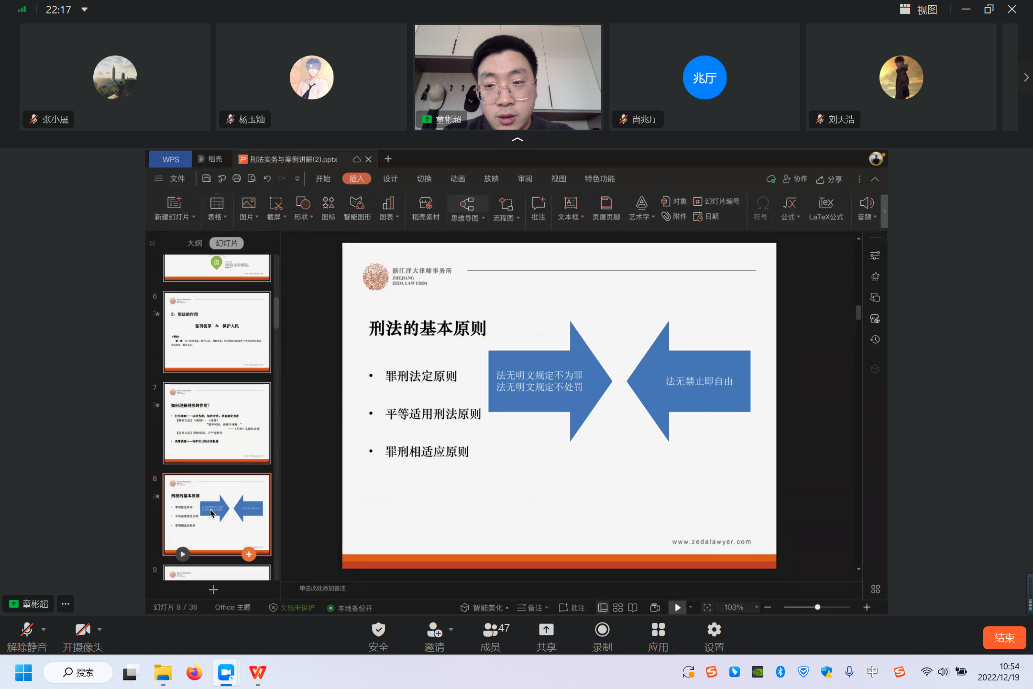Screen dimensions: 1033x689
Task: Open Firefox from the Windows taskbar
Action: (x=194, y=672)
